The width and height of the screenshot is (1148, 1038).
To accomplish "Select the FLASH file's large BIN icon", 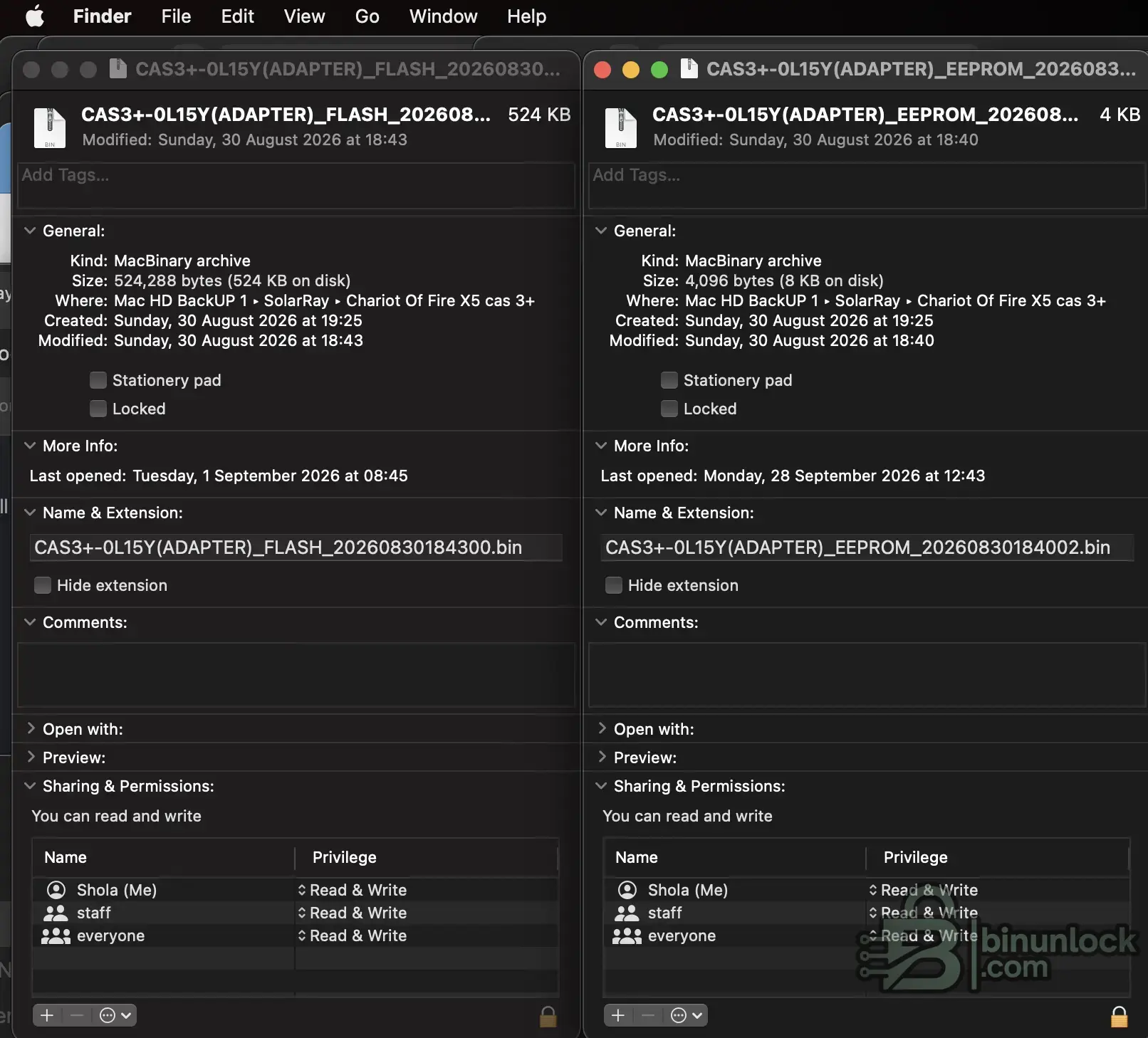I will click(50, 127).
